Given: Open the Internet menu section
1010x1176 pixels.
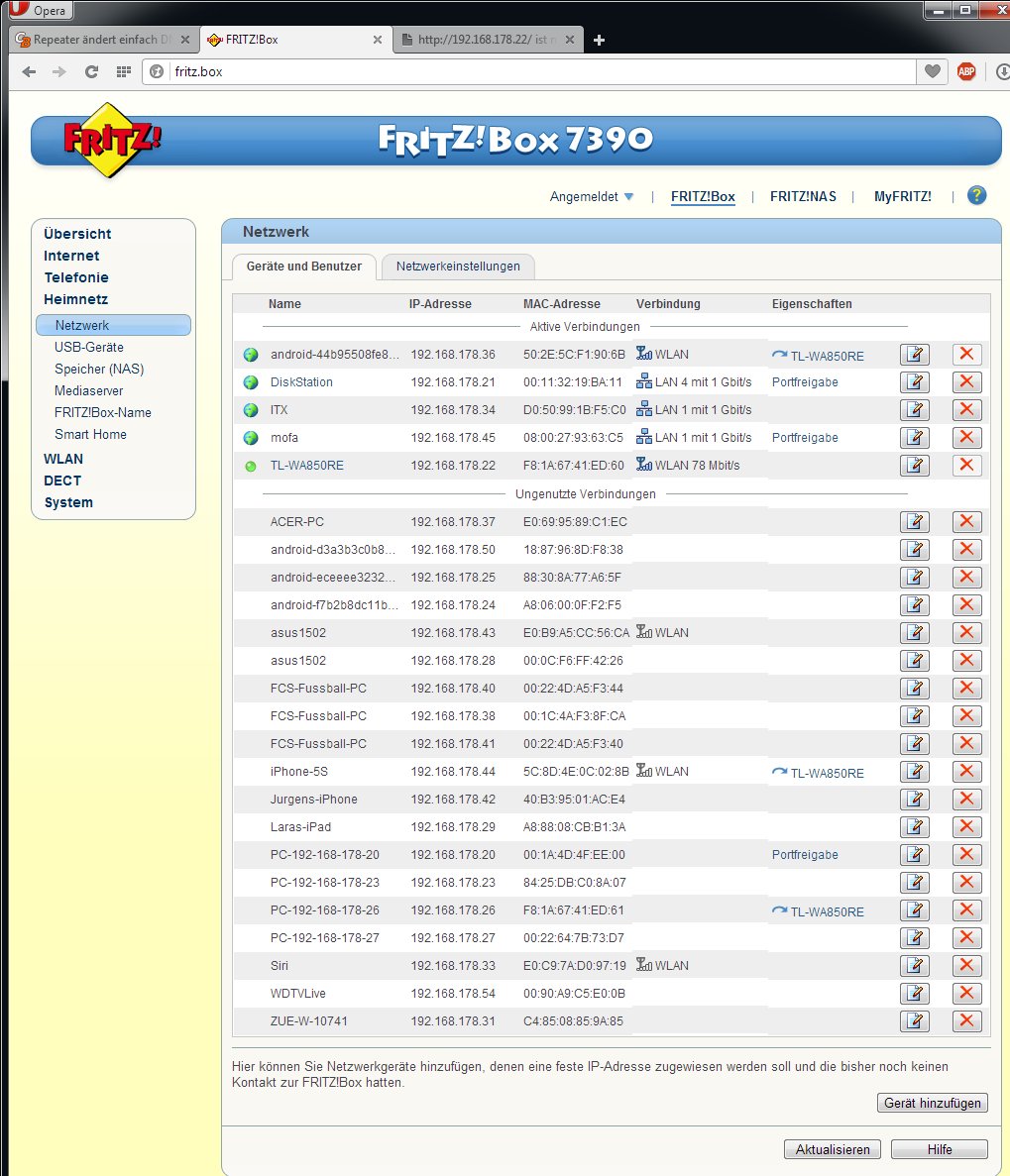Looking at the screenshot, I should tap(71, 256).
